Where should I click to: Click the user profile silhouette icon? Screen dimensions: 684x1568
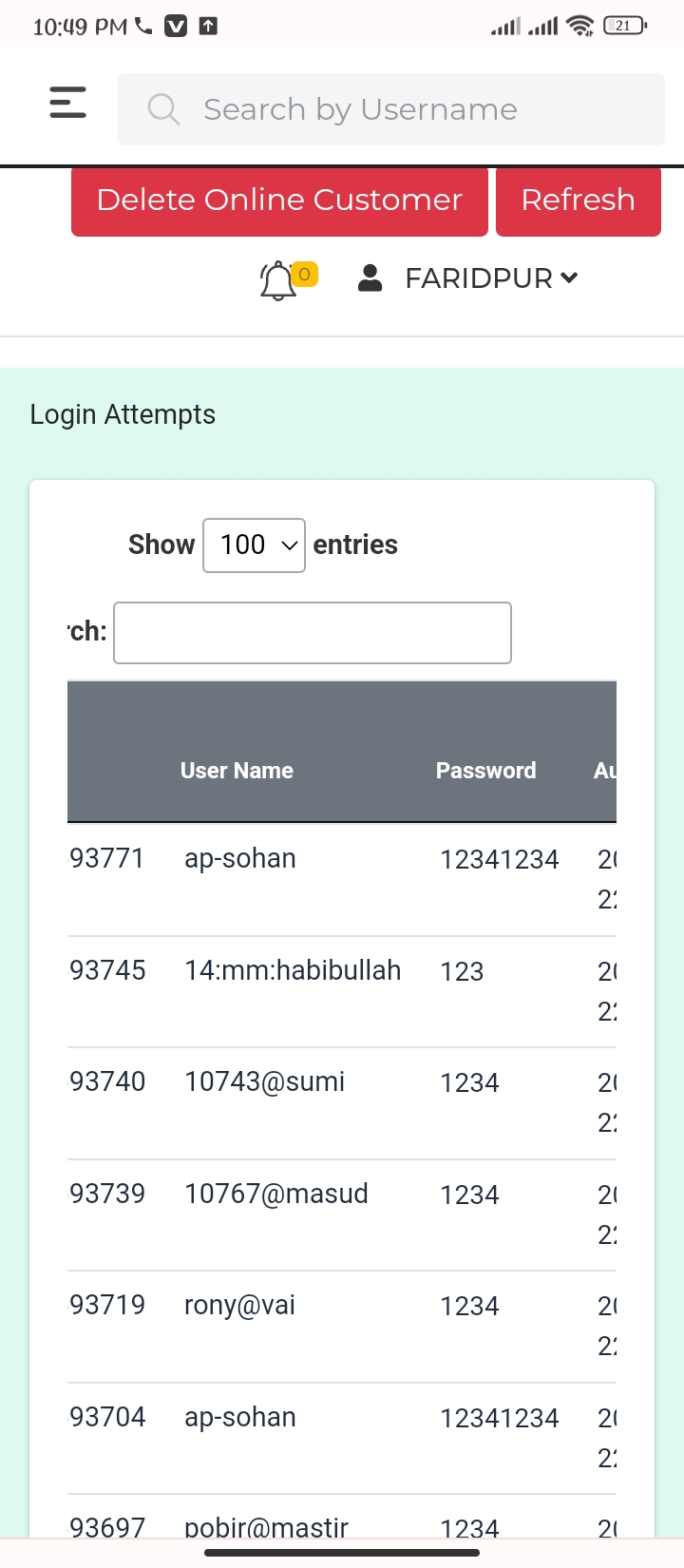(x=370, y=277)
